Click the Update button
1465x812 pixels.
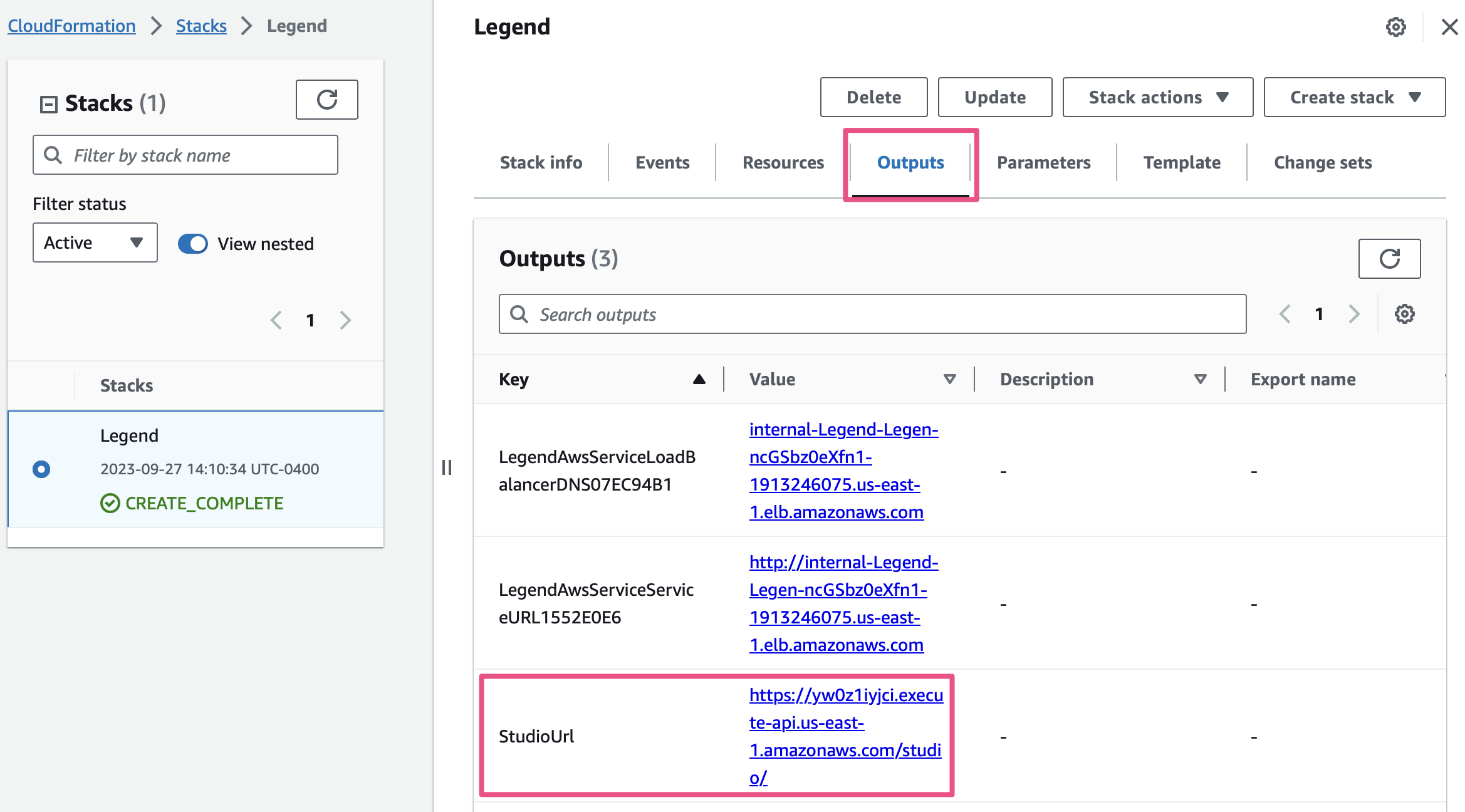tap(994, 97)
